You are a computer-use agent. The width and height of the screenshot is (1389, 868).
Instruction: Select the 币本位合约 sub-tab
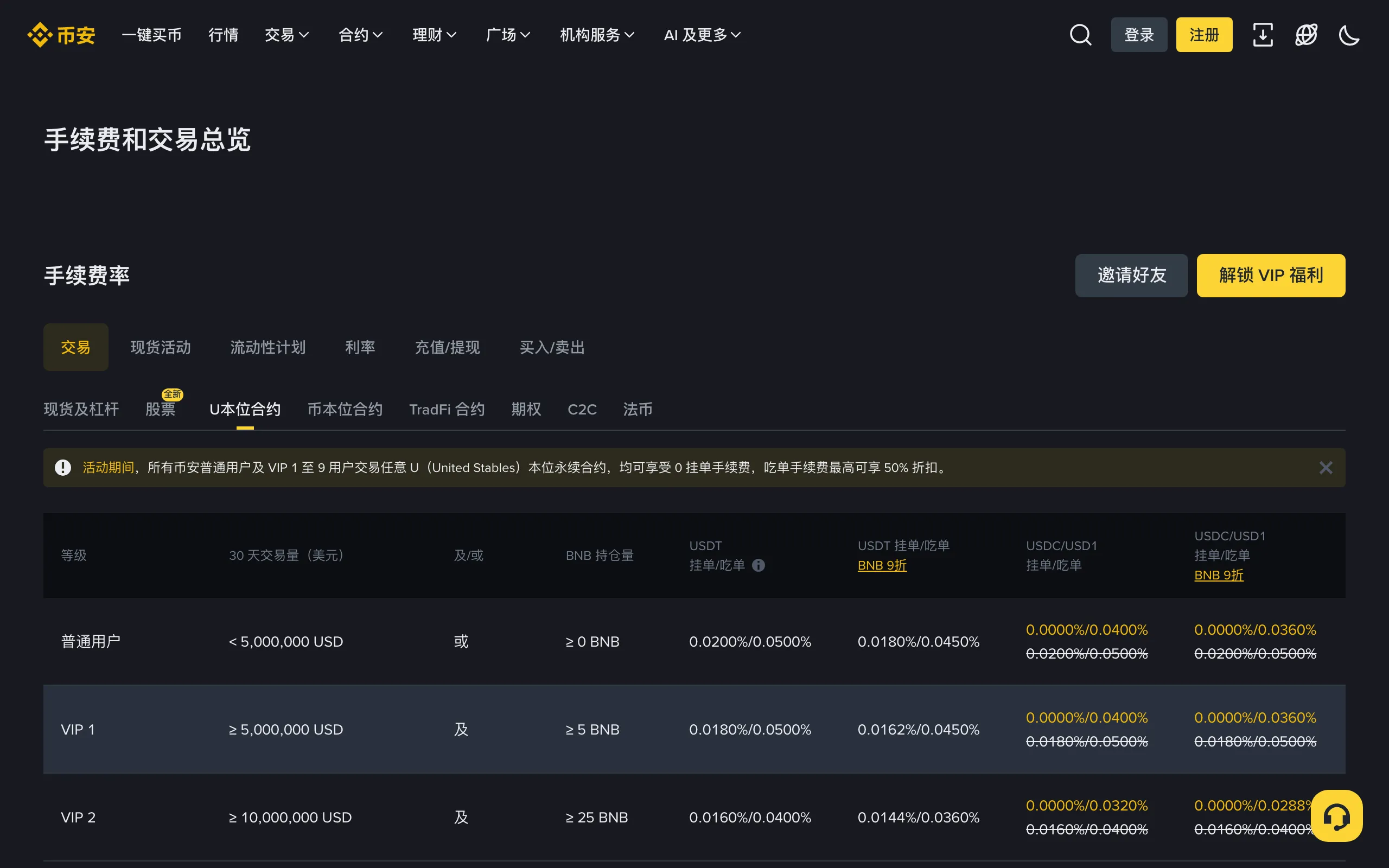[345, 409]
